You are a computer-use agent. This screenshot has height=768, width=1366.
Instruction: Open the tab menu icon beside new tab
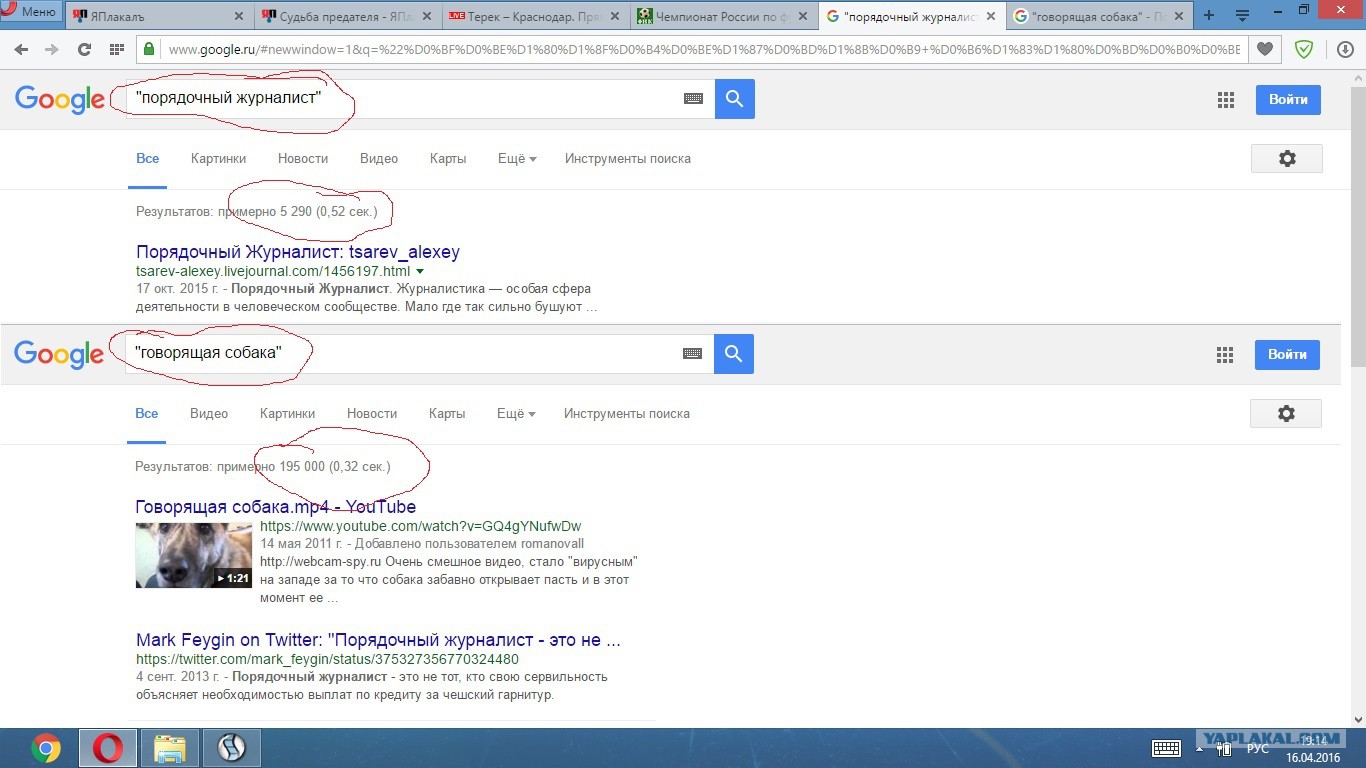(1243, 15)
